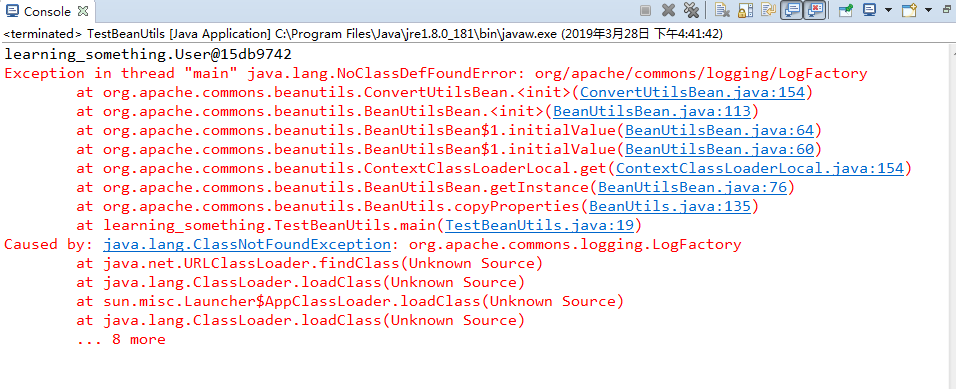This screenshot has width=956, height=389.
Task: Close the Console tab
Action: click(84, 11)
